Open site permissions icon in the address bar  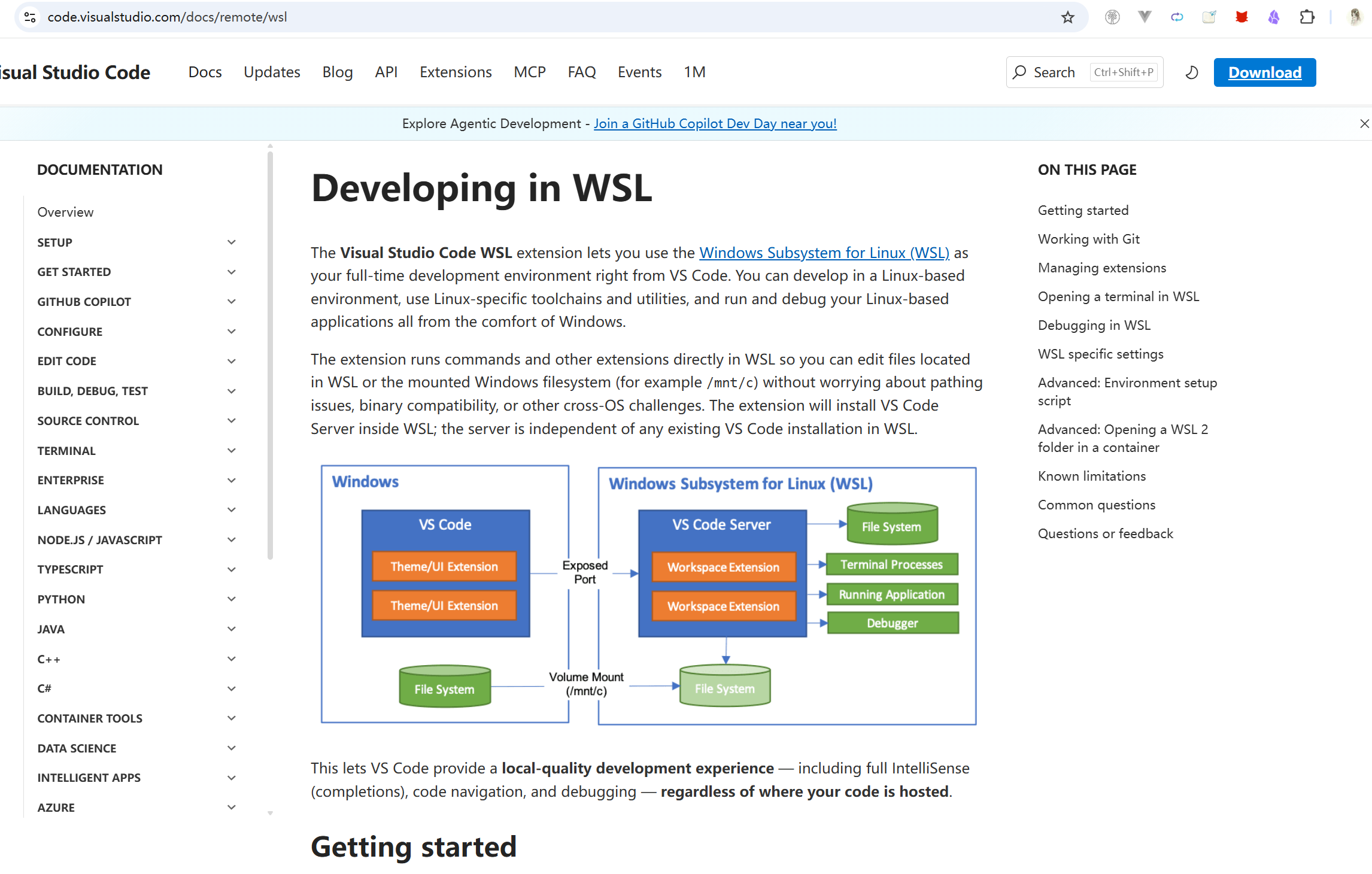[29, 17]
